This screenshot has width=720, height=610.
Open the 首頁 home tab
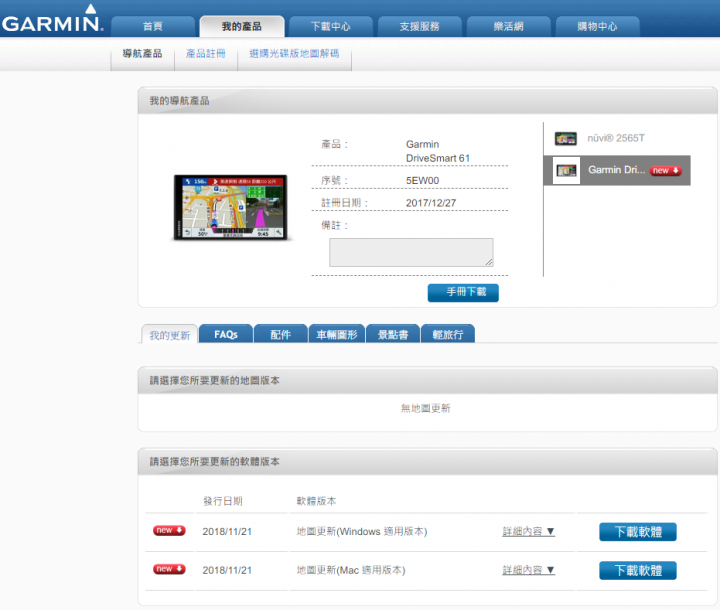[153, 27]
